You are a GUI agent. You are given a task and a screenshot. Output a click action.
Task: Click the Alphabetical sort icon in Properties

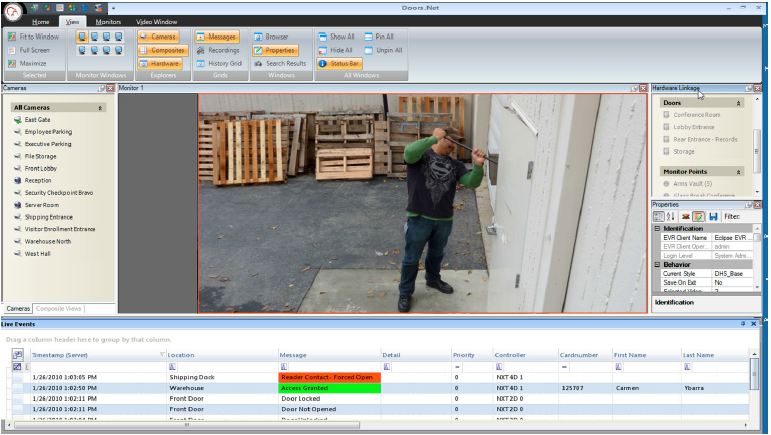670,216
